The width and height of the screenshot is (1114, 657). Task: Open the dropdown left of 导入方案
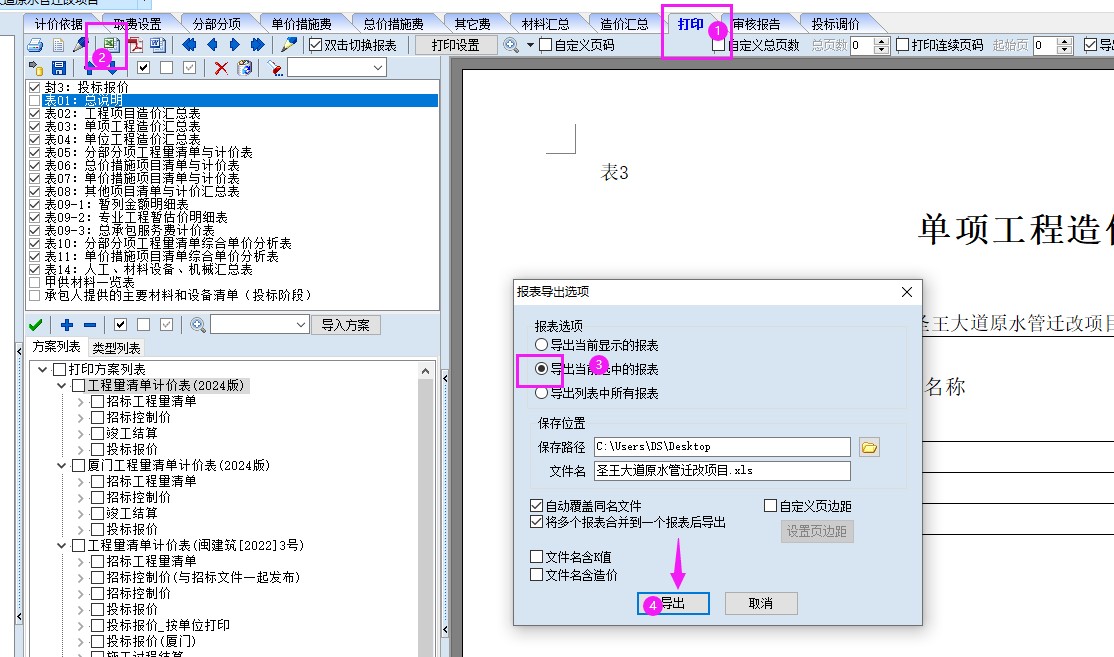pos(300,325)
